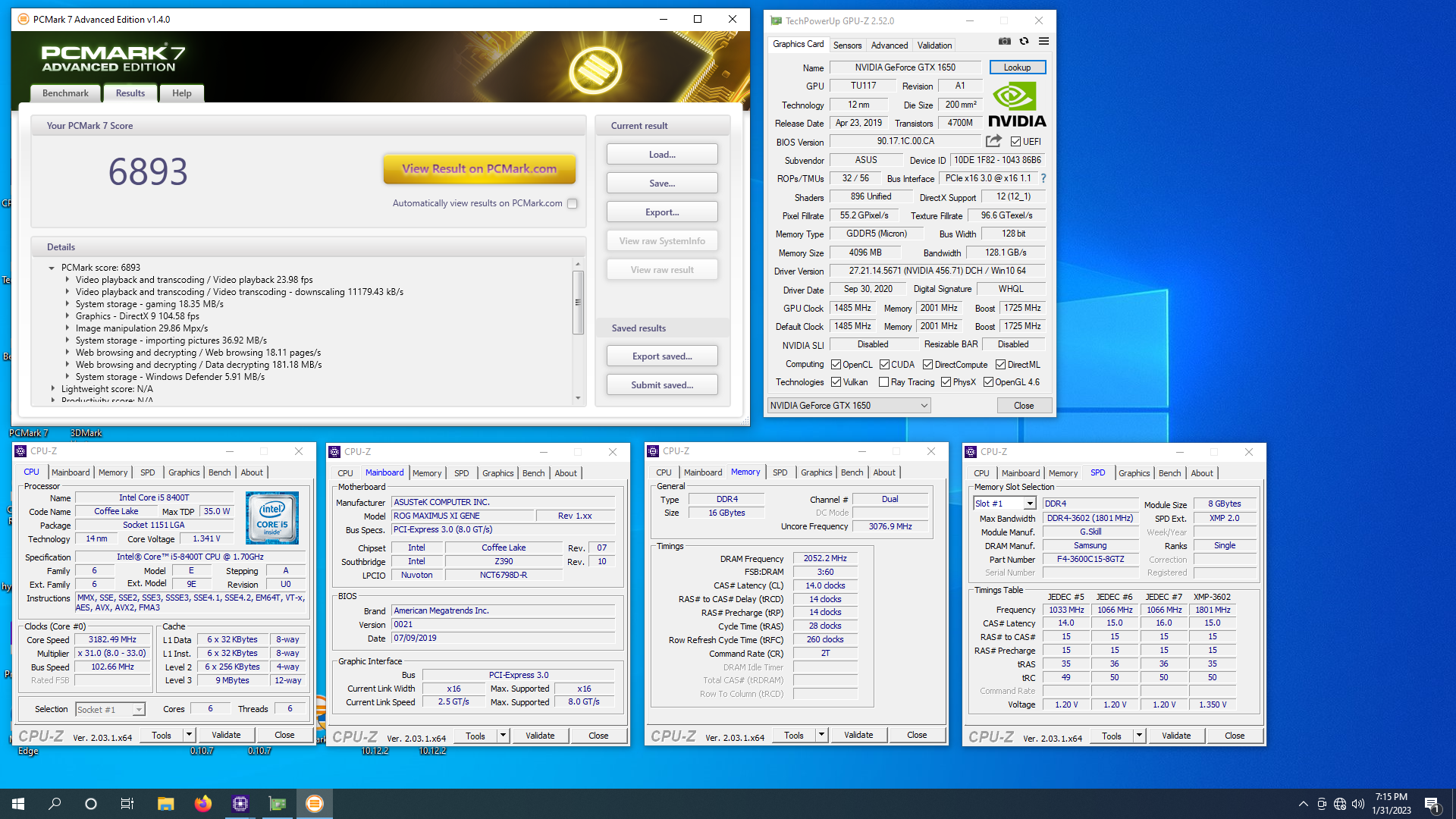Open Windows Start menu
This screenshot has width=1456, height=819.
[18, 804]
